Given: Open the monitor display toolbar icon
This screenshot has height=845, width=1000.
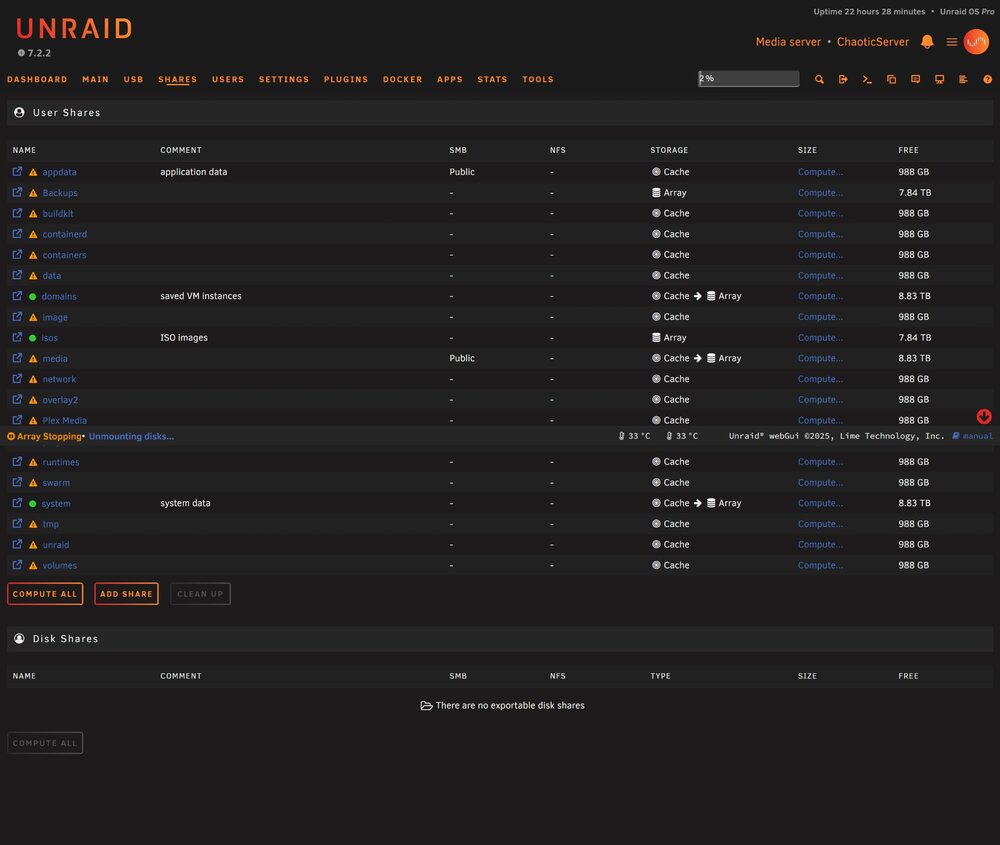Looking at the screenshot, I should pyautogui.click(x=939, y=79).
